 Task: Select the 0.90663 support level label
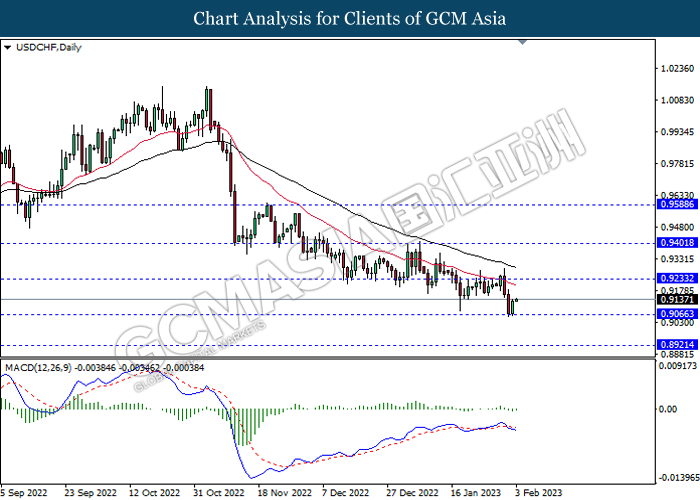pos(677,314)
